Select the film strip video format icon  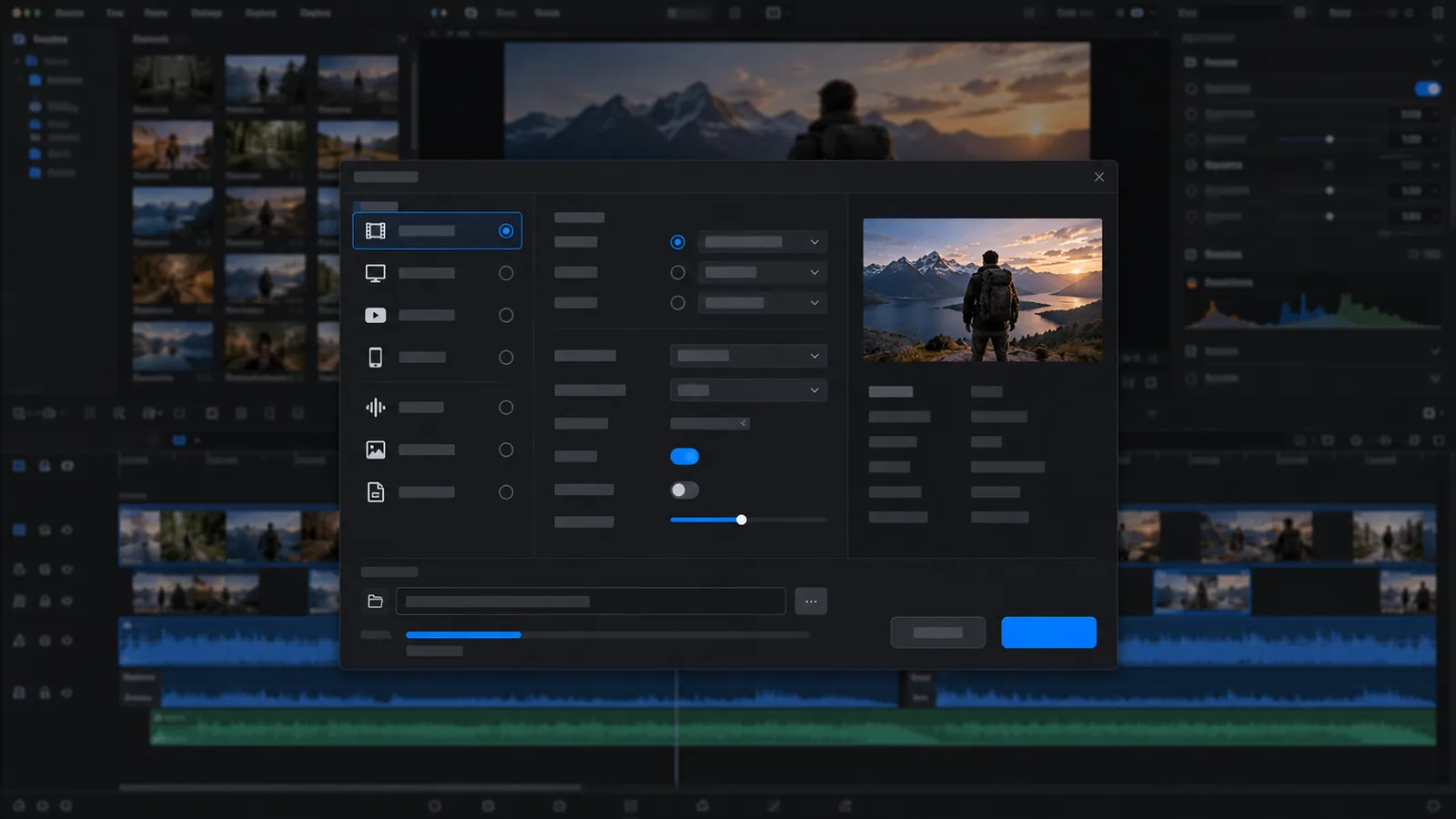pos(375,231)
